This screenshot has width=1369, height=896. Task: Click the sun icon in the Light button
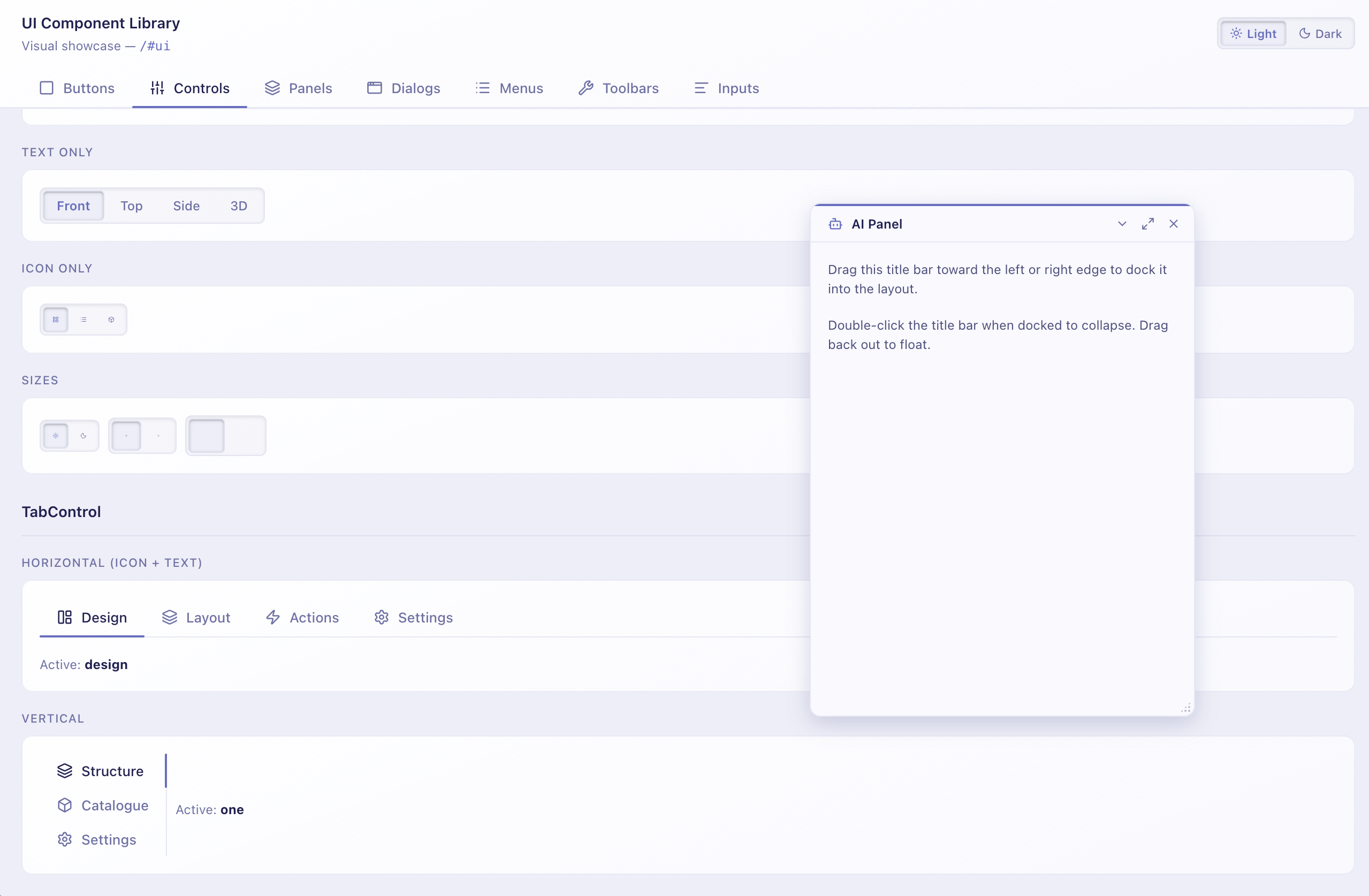point(1236,33)
